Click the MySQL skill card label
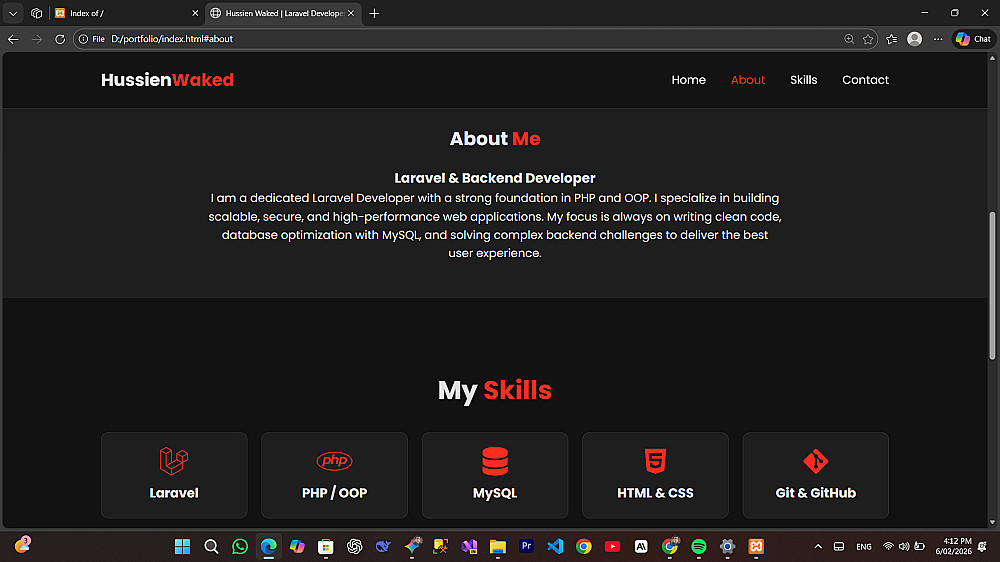The height and width of the screenshot is (562, 1000). (x=495, y=492)
